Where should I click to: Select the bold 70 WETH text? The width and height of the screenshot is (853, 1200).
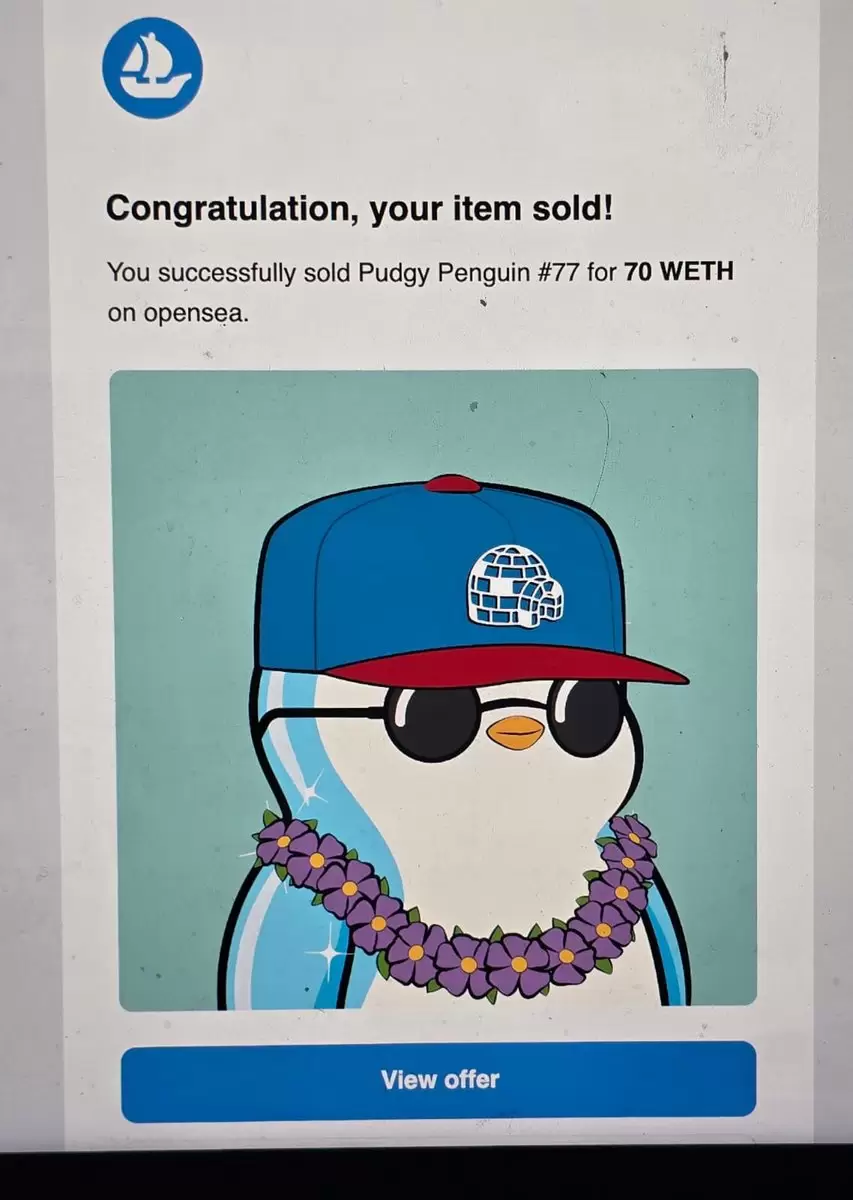pos(679,272)
